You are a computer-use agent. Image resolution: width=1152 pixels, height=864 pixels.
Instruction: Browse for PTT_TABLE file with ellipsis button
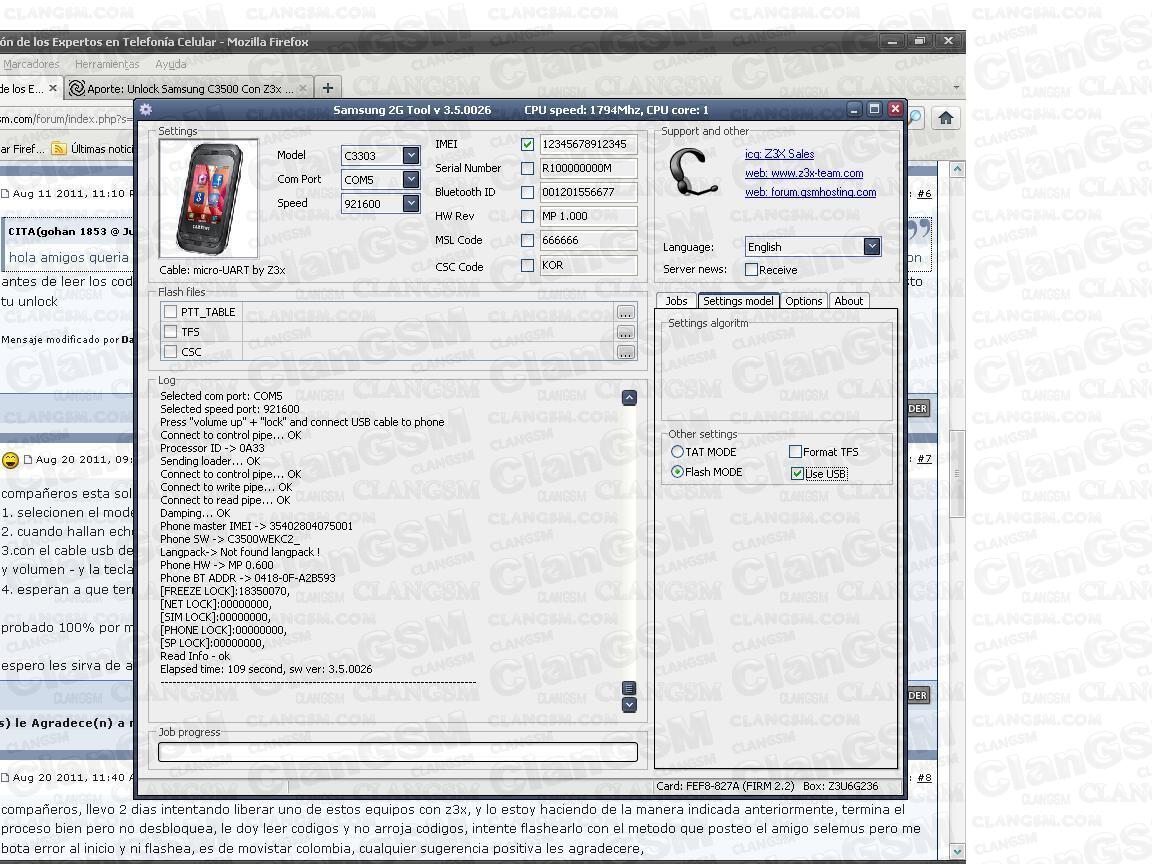point(625,312)
